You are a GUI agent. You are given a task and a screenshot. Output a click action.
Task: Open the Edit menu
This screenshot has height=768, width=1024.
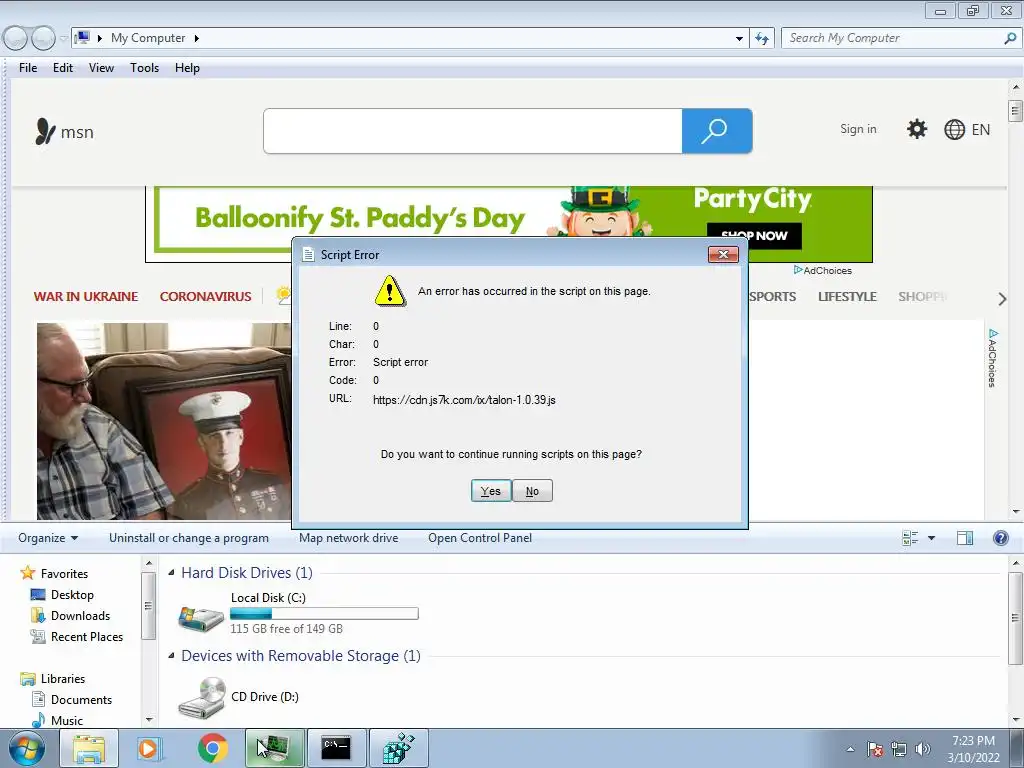coord(63,68)
